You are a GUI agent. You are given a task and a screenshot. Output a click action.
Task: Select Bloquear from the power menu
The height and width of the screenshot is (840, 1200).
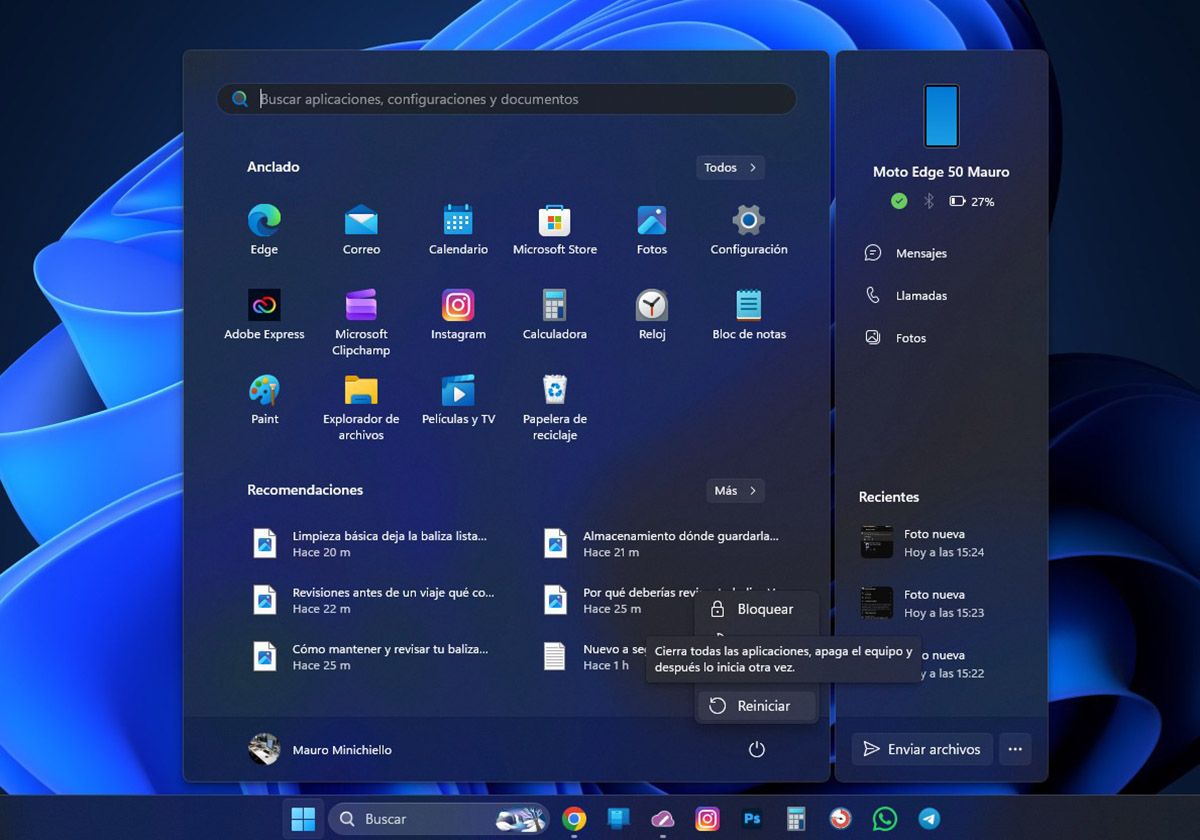[x=756, y=609]
